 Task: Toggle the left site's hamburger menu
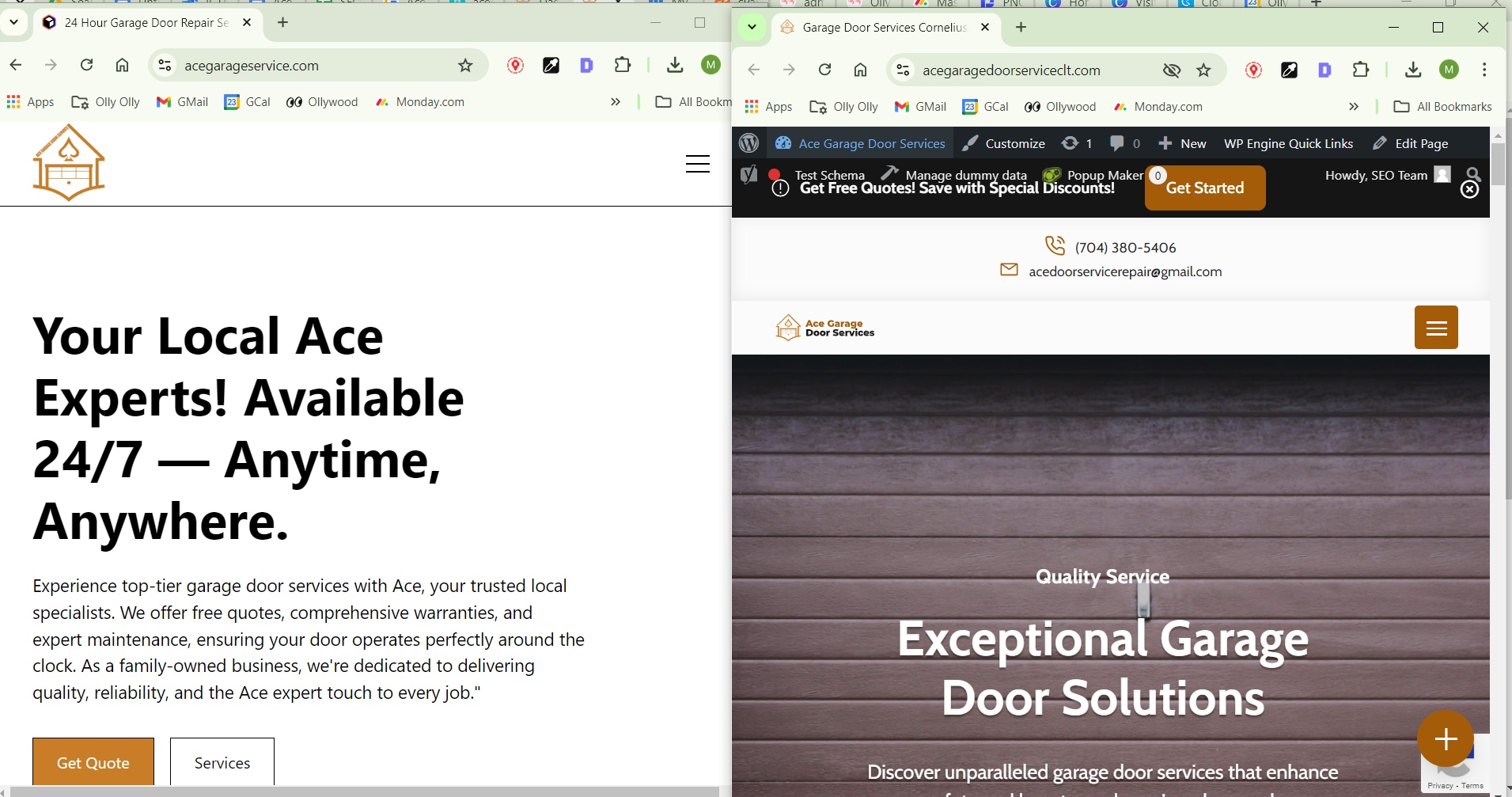(x=697, y=164)
